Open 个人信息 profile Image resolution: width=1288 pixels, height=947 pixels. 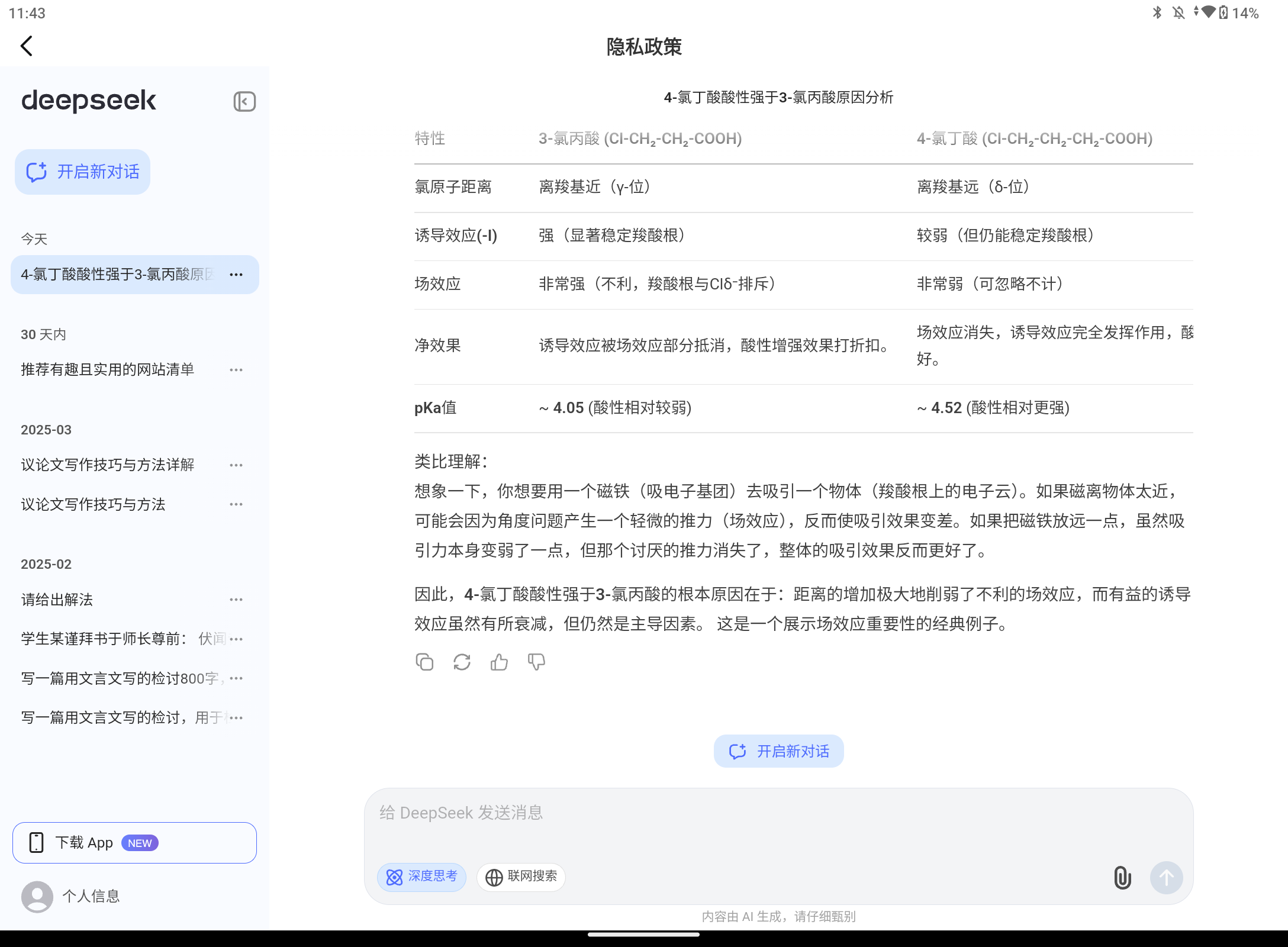[x=71, y=897]
